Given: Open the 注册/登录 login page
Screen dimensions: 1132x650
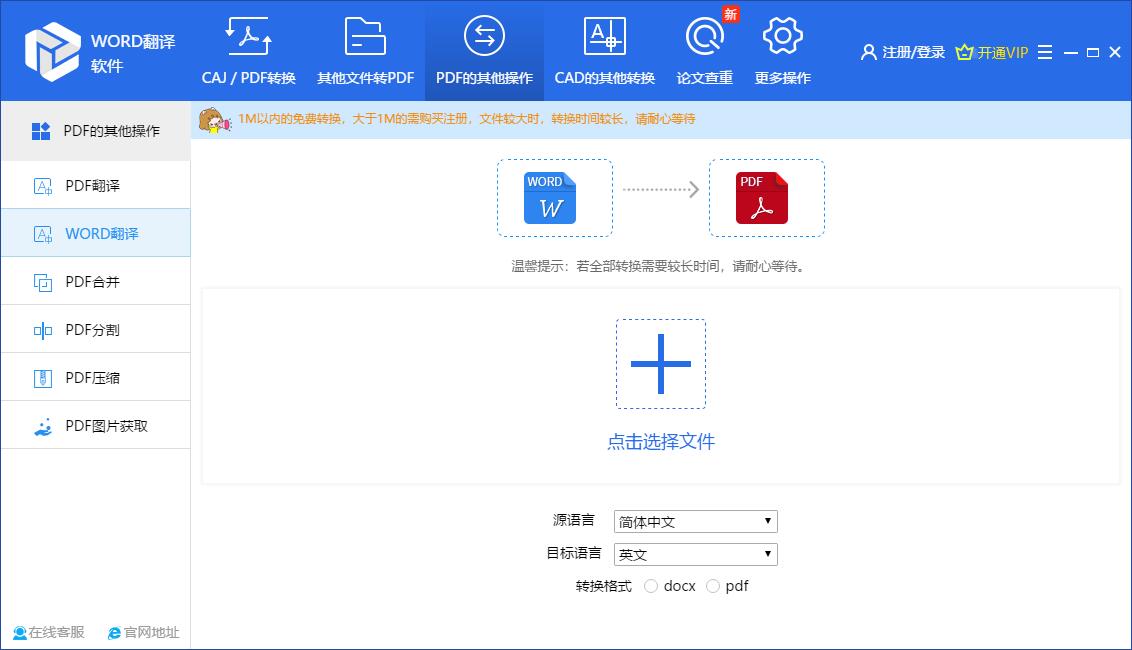Looking at the screenshot, I should point(905,52).
